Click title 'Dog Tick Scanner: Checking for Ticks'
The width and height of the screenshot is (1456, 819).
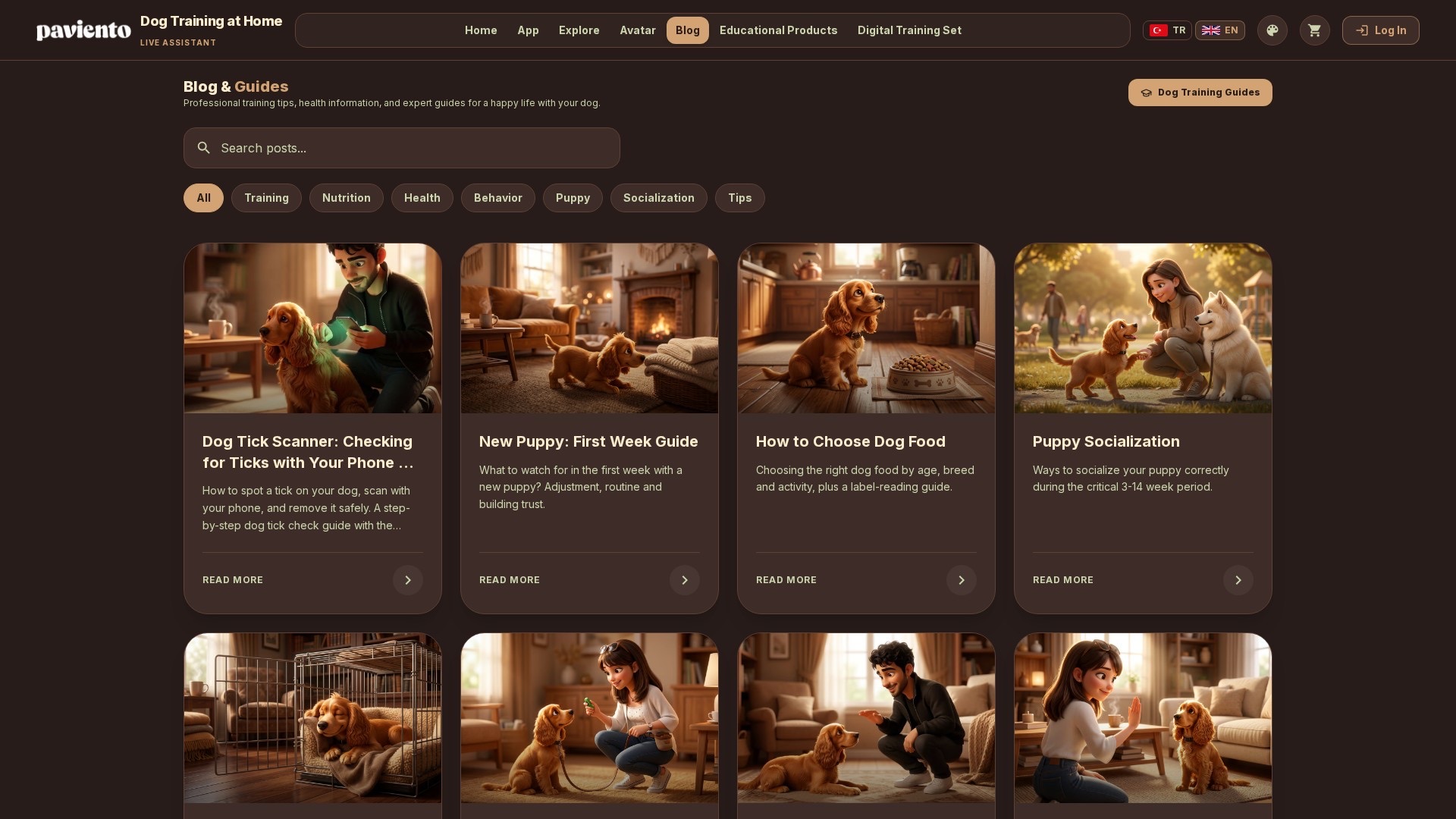(308, 452)
